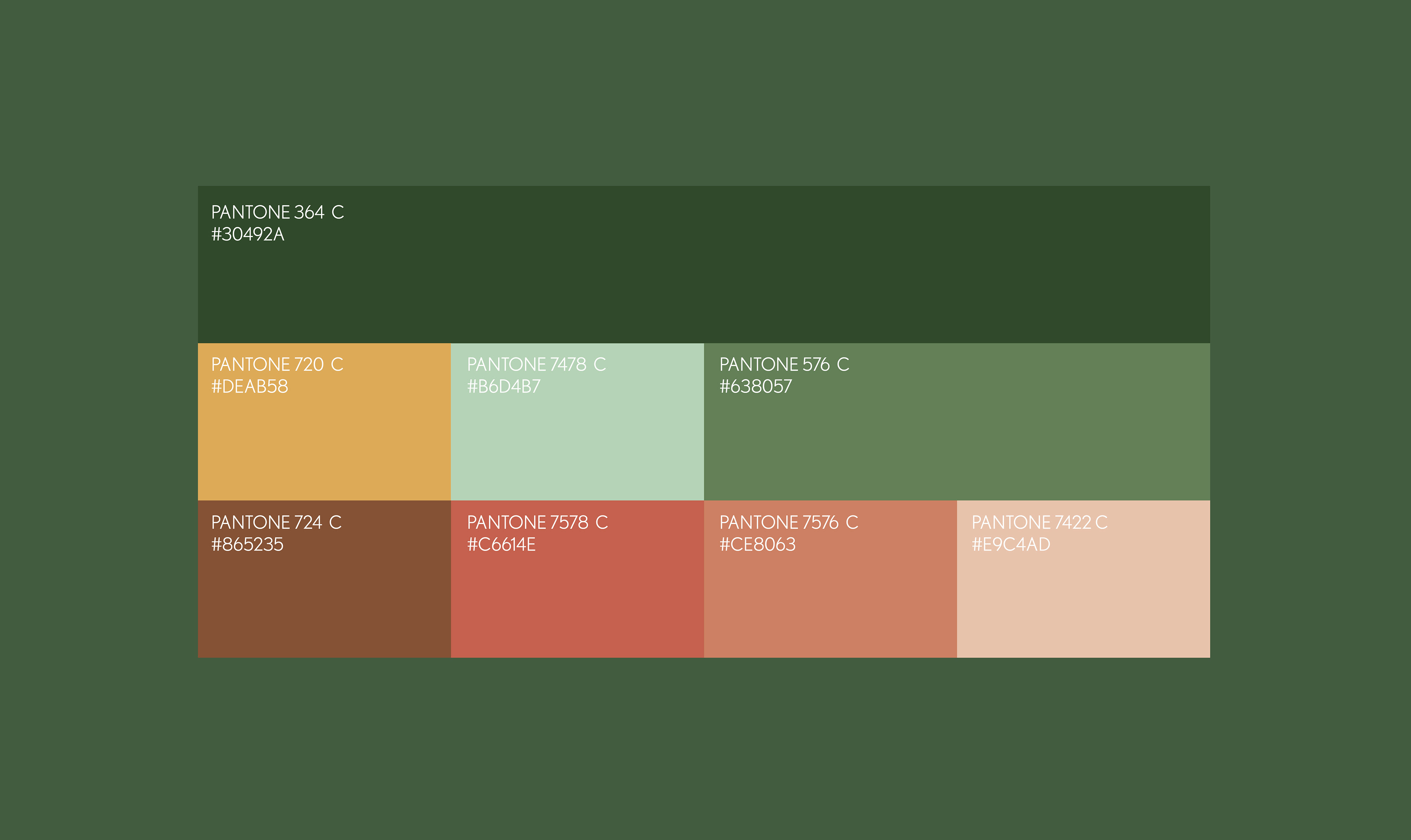This screenshot has width=1411, height=840.
Task: Click the hex code #B6D4B7
Action: (504, 387)
